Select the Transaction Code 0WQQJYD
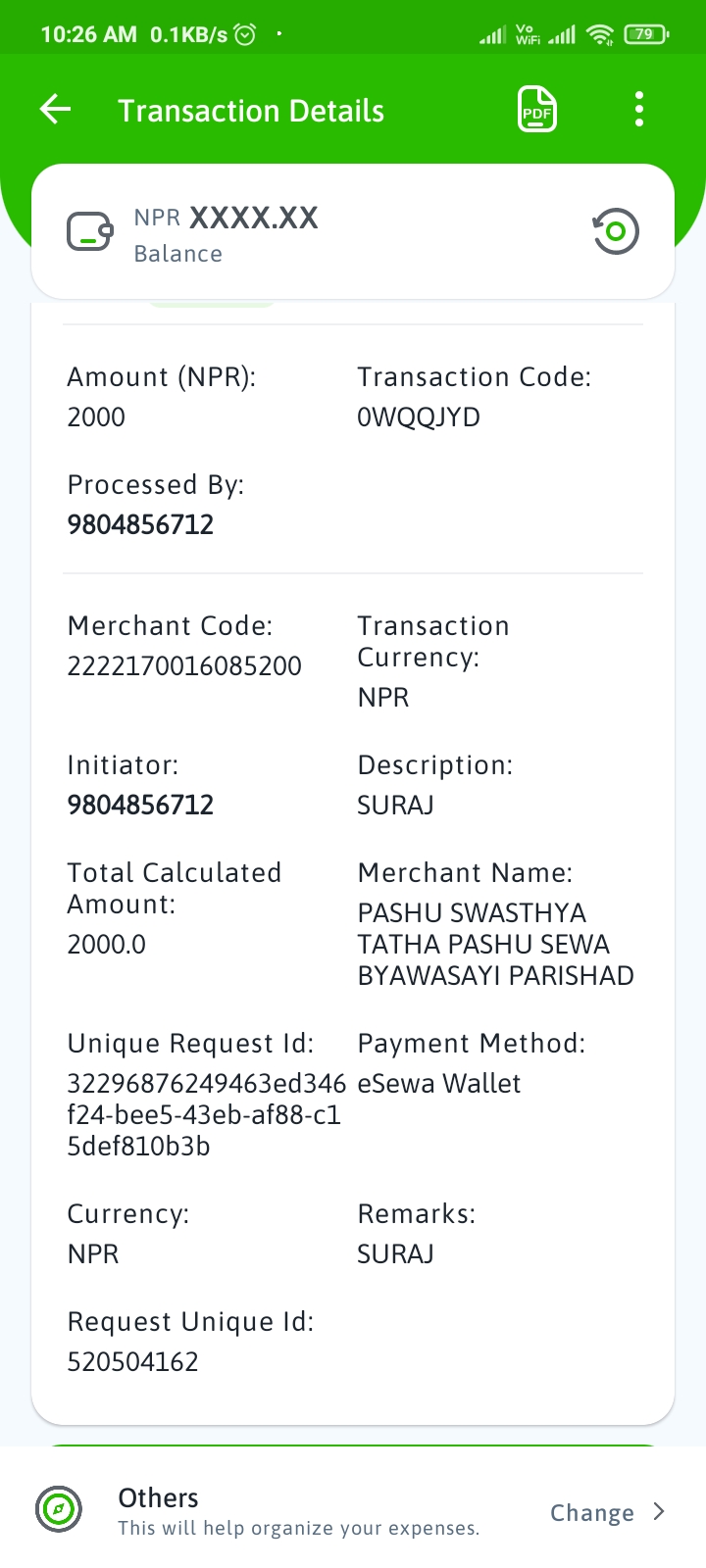The width and height of the screenshot is (706, 1568). 419,417
